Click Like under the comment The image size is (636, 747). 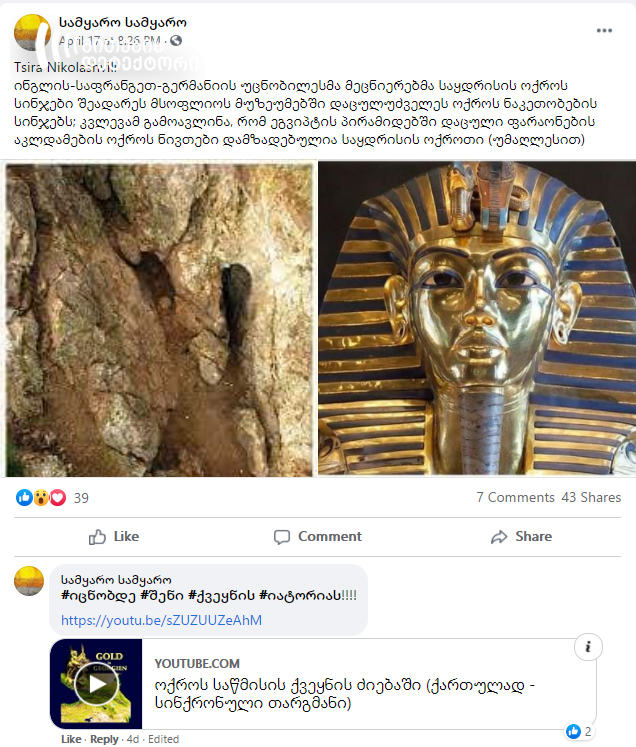[71, 739]
